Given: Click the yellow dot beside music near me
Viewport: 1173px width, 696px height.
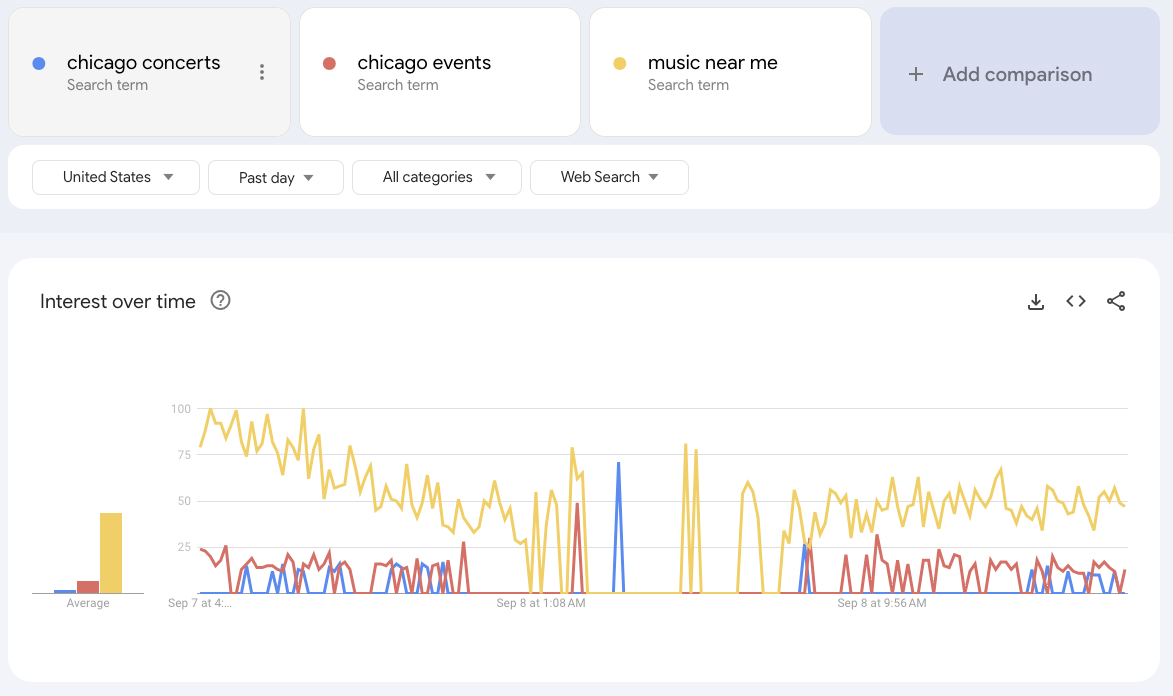Looking at the screenshot, I should tap(619, 64).
